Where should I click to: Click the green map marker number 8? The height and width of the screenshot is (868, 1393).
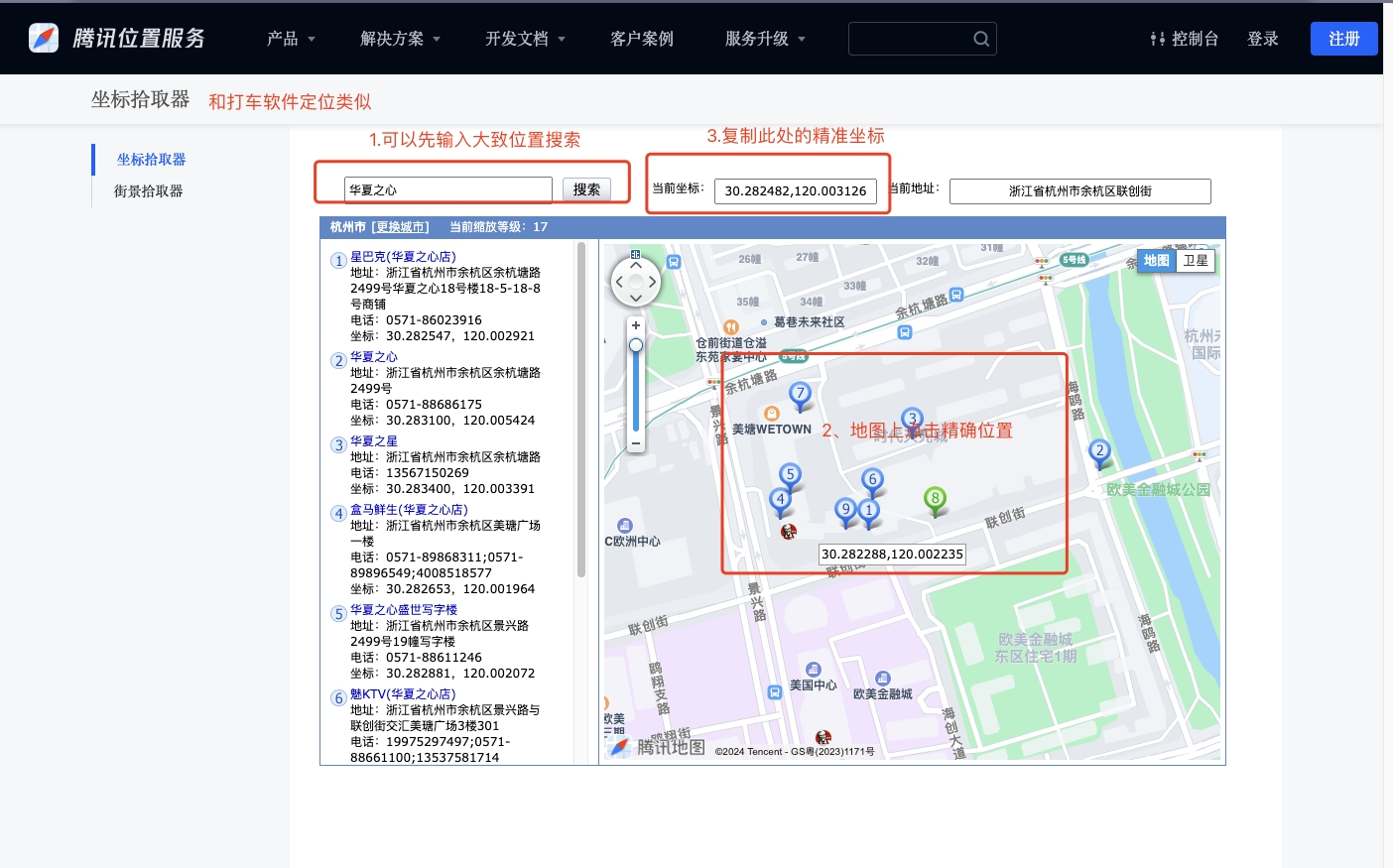tap(935, 499)
